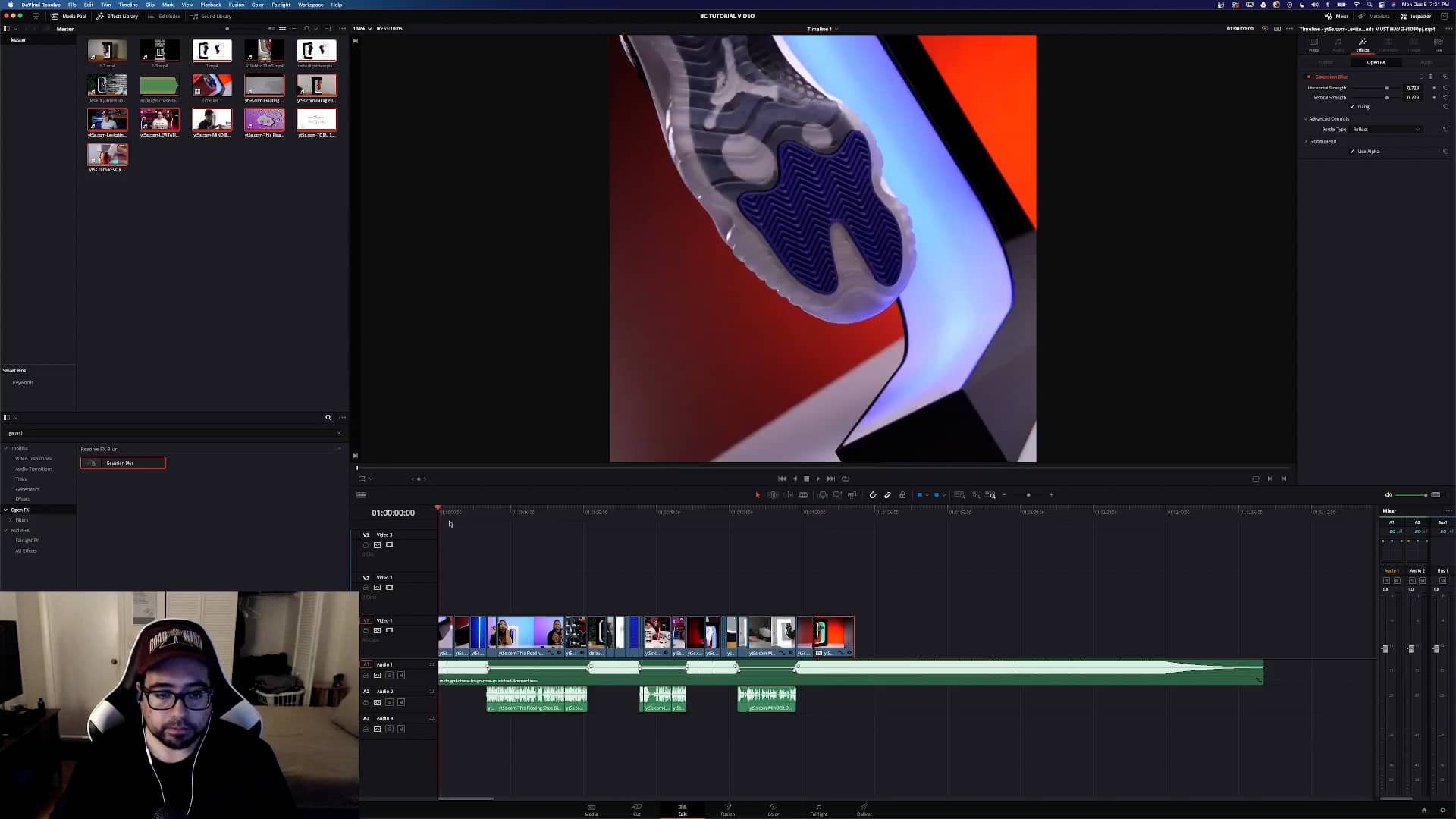Image resolution: width=1456 pixels, height=819 pixels.
Task: Select Gaussian Blur in the effects list
Action: [121, 463]
